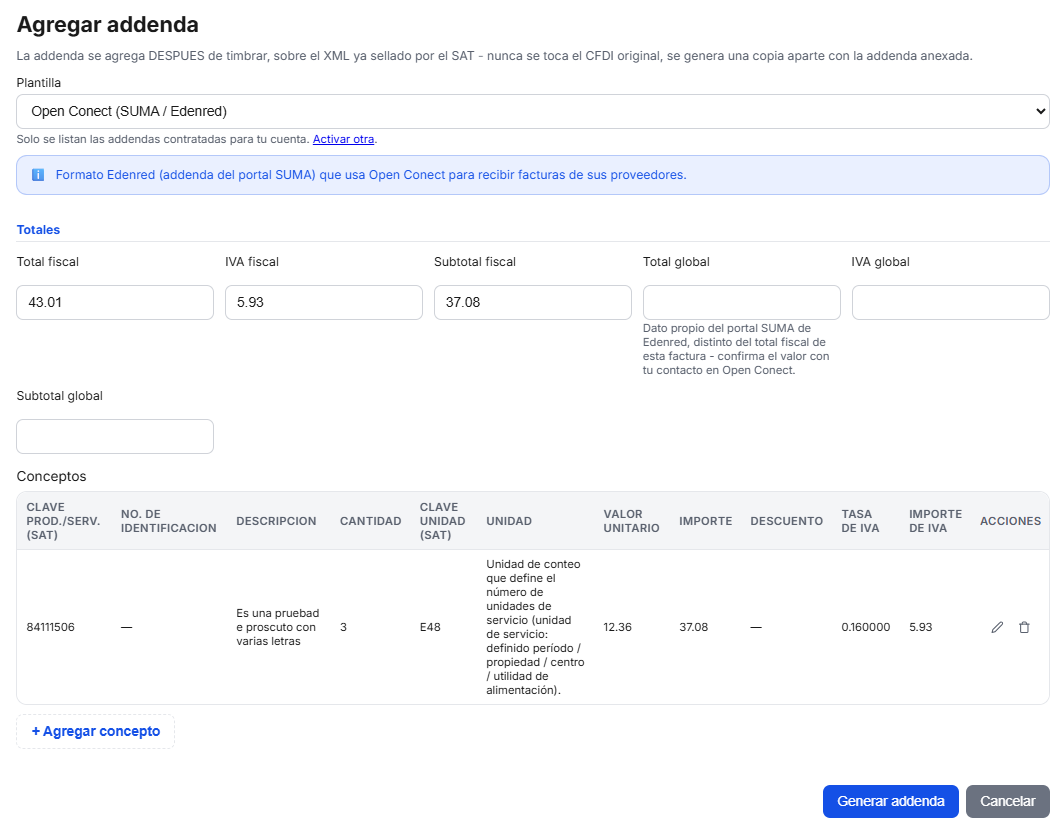This screenshot has height=836, width=1062.
Task: Click the blue info icon in the banner
Action: pos(39,175)
